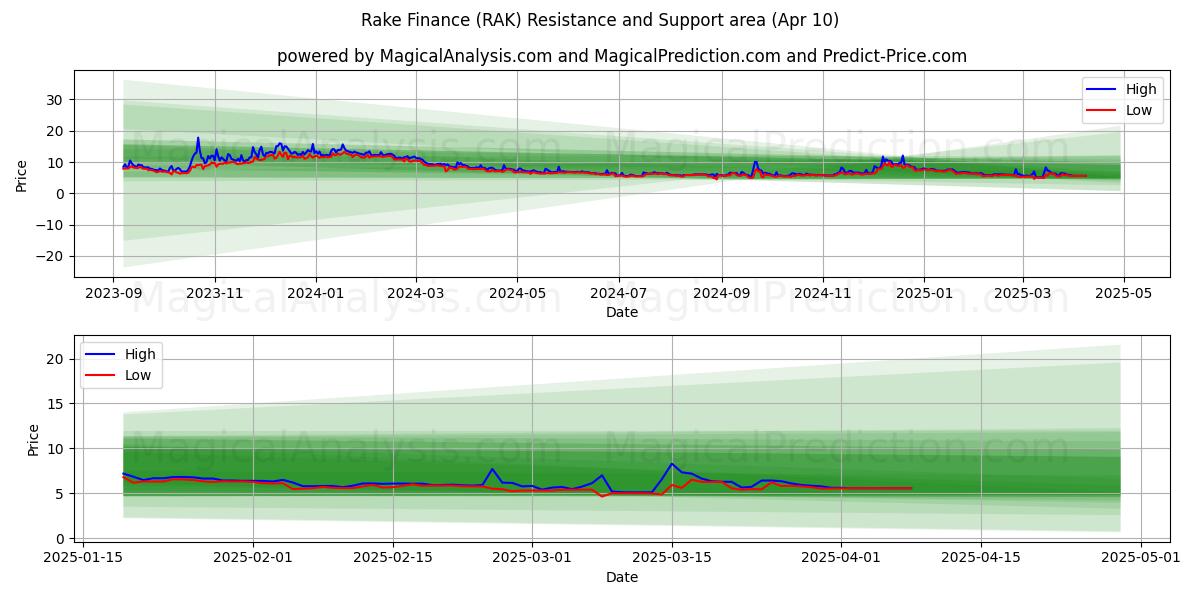The image size is (1200, 600).
Task: Click the '2025-05-01' tick label
Action: tap(1141, 558)
